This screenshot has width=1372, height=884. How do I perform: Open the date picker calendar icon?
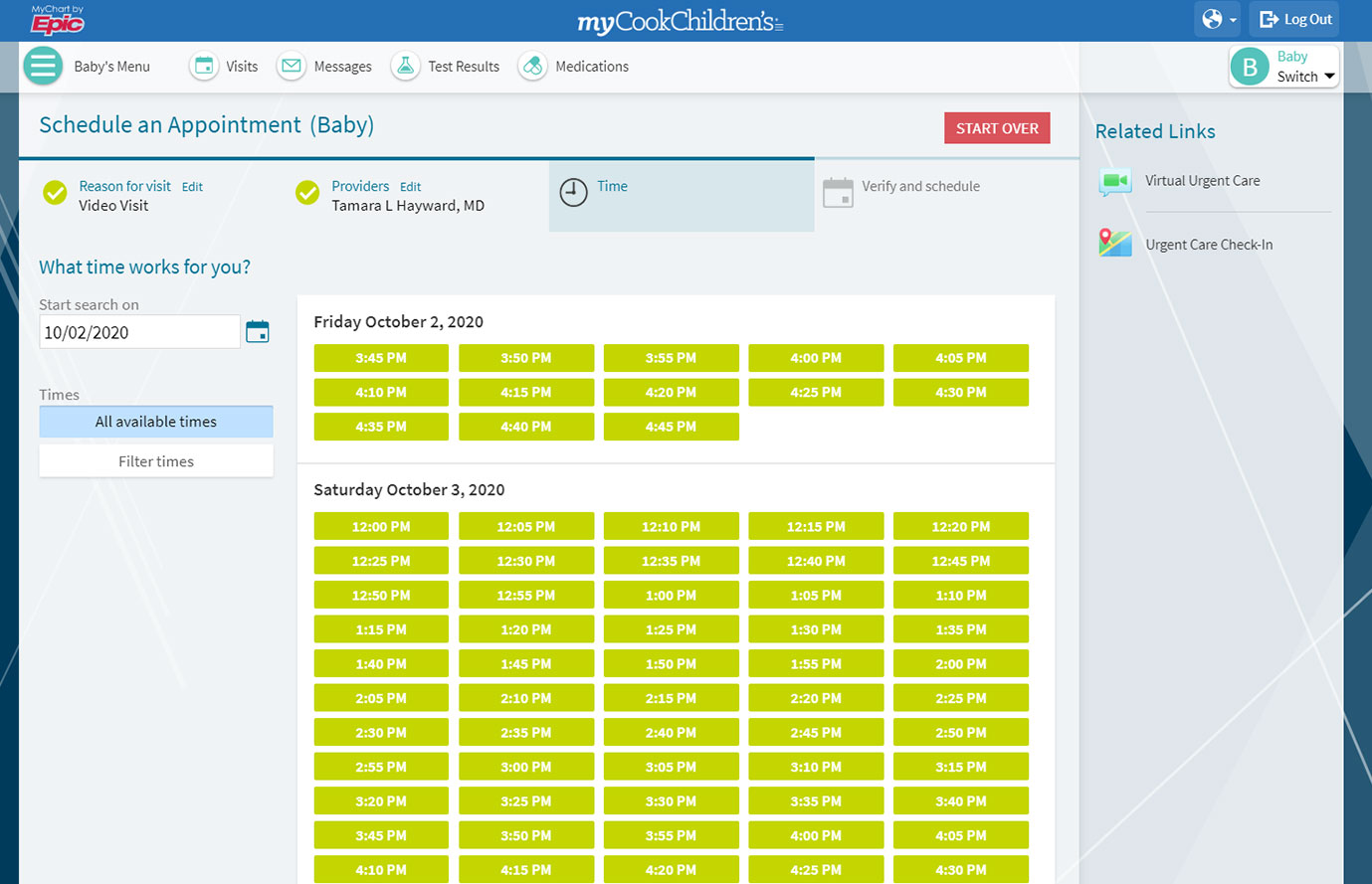258,332
